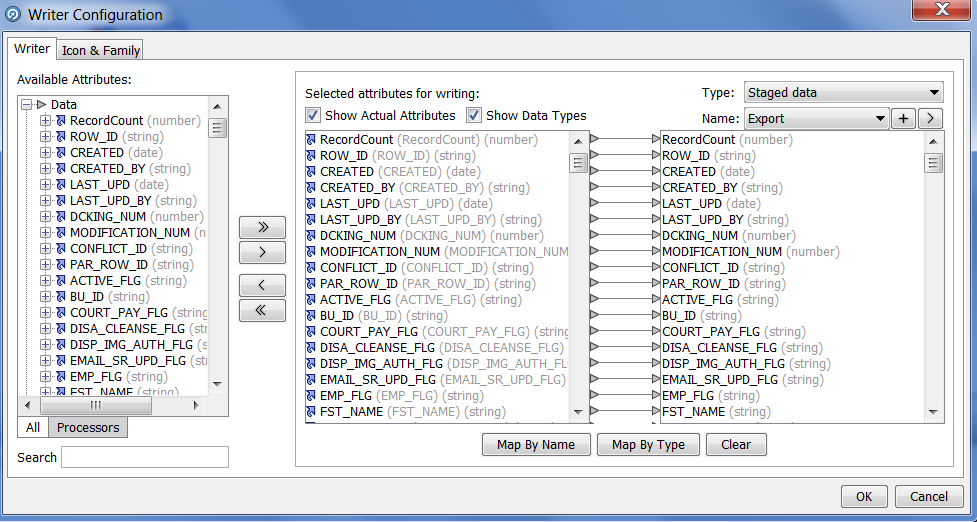Expand the PAR_ROW_ID node in Available Attributes
This screenshot has height=522, width=977.
(45, 265)
